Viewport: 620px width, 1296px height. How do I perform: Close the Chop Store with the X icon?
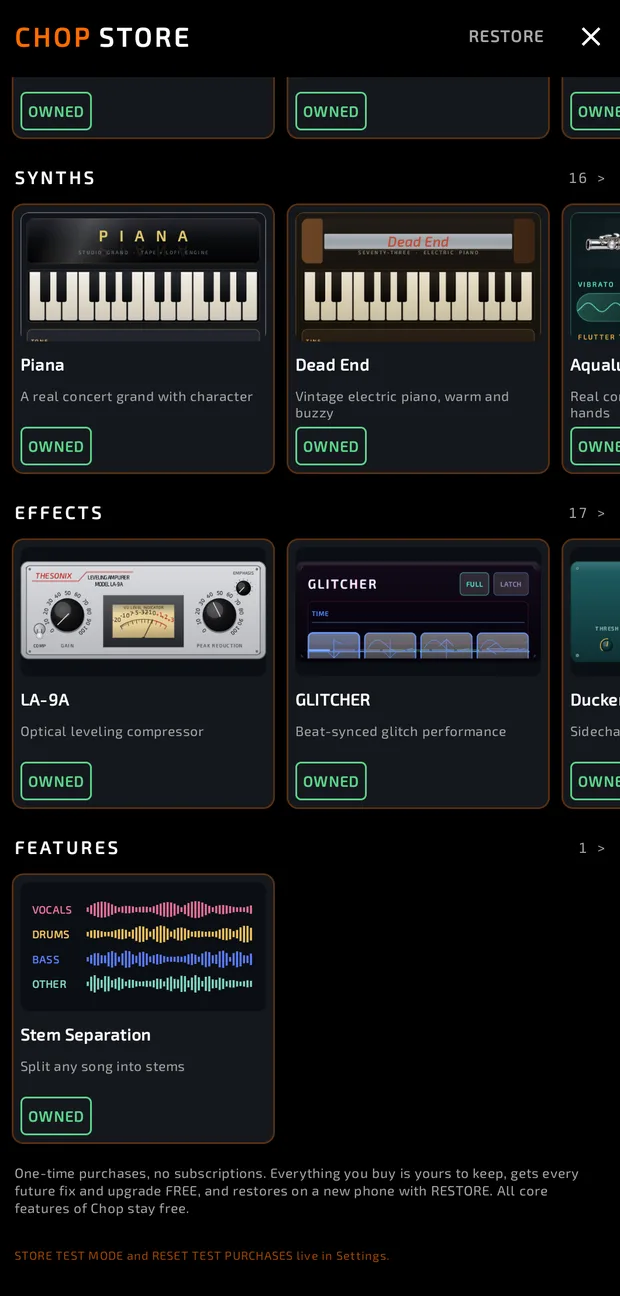(591, 37)
